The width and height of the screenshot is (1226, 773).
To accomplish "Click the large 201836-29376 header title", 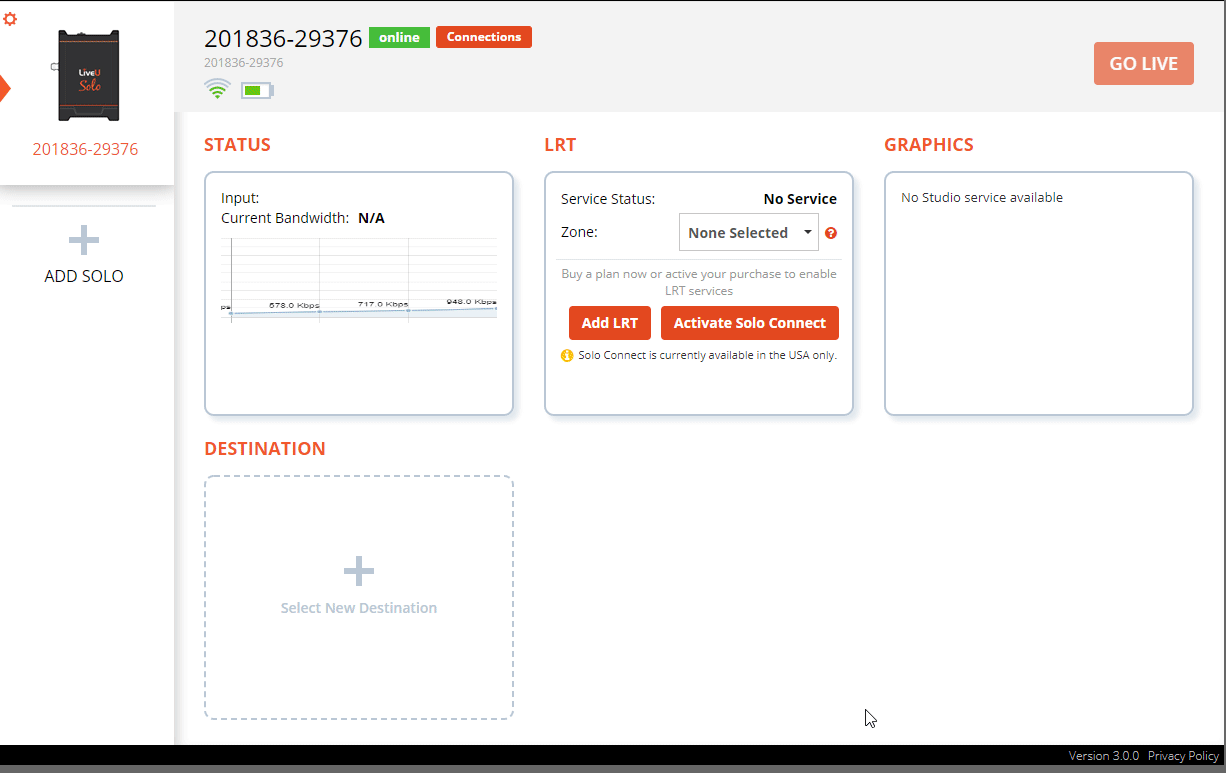I will pos(283,38).
